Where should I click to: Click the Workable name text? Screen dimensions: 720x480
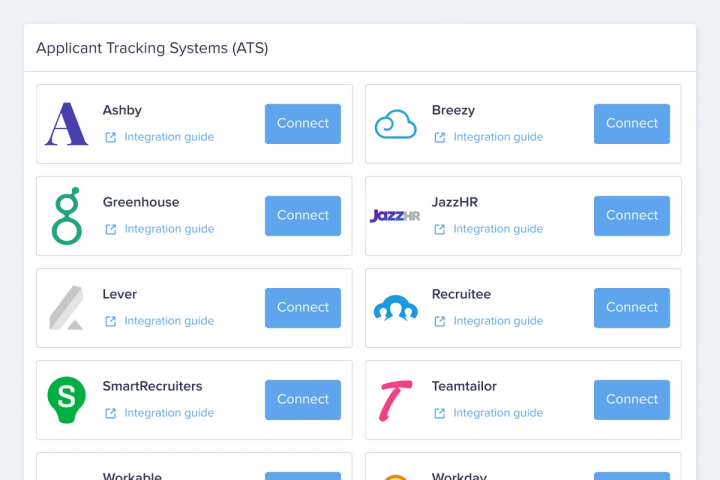point(132,476)
